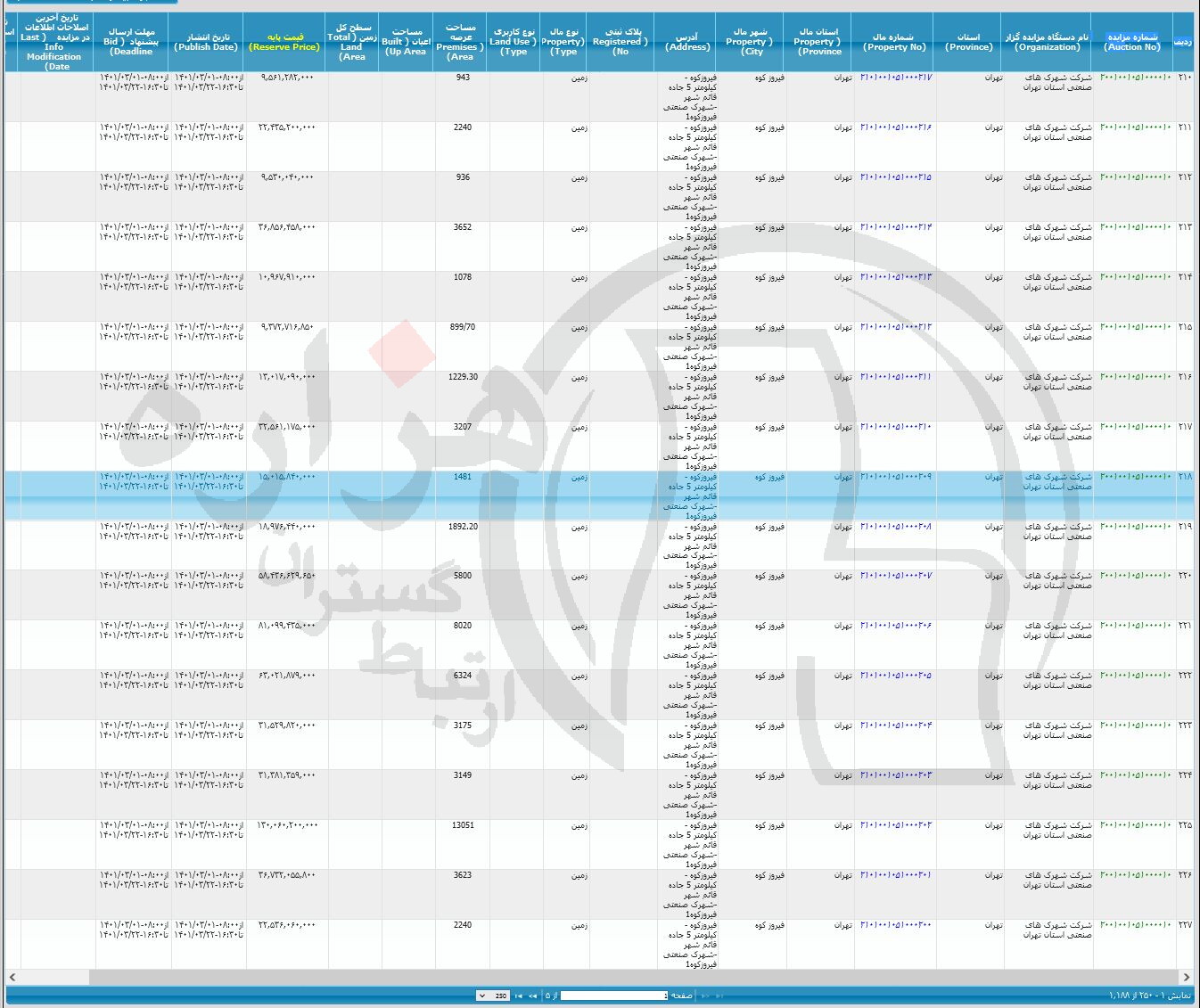1200x1008 pixels.
Task: Sort by Bid Deadline column header
Action: click(x=131, y=42)
